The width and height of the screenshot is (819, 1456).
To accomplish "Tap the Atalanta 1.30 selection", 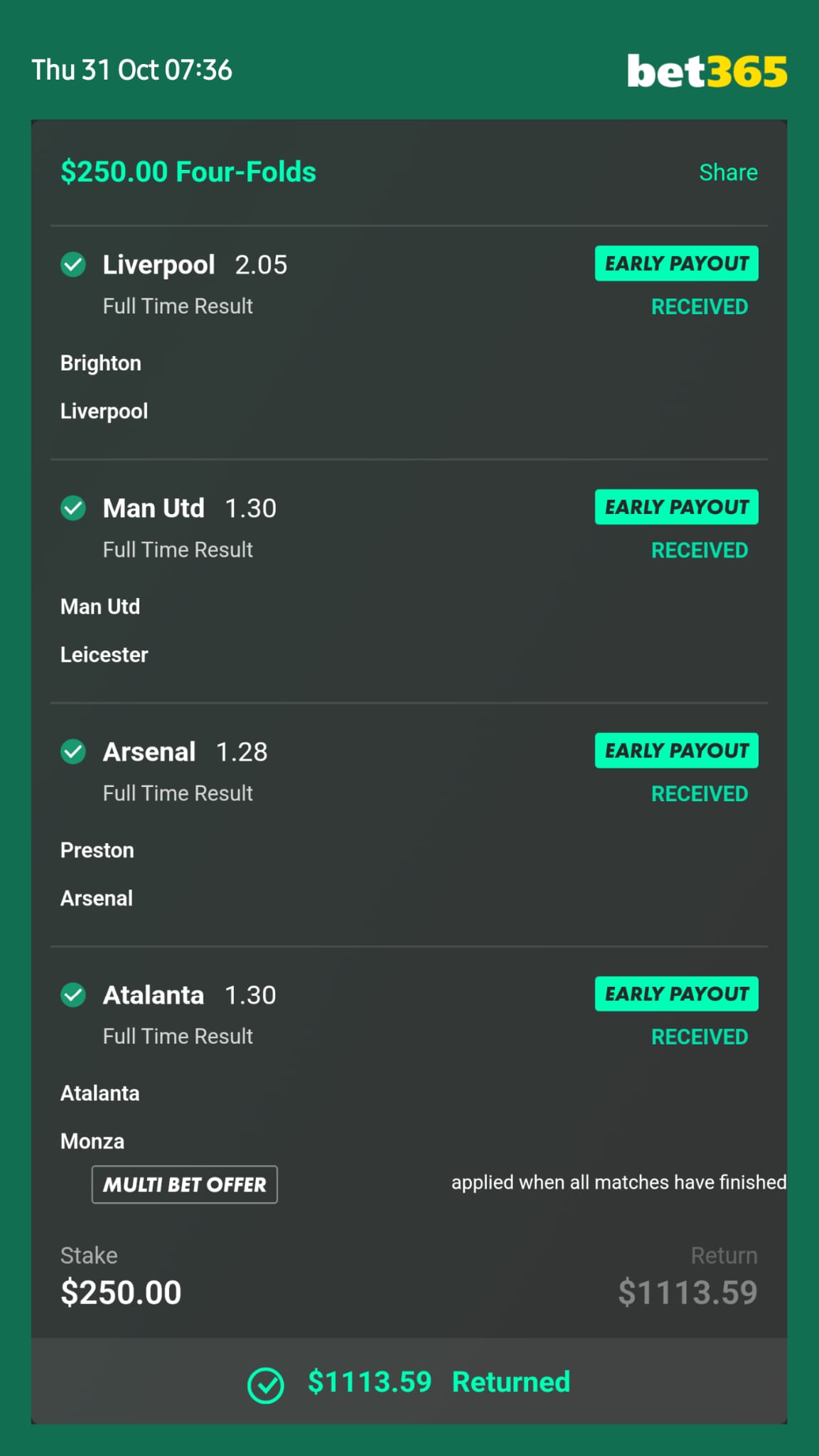I will [189, 995].
